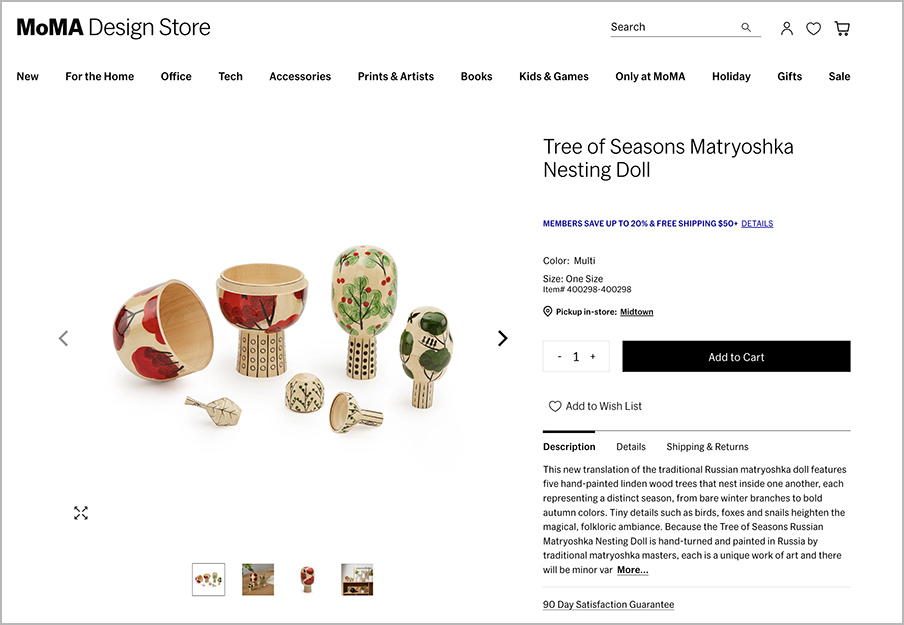The height and width of the screenshot is (625, 904).
Task: Decrease quantity with minus button
Action: [559, 357]
